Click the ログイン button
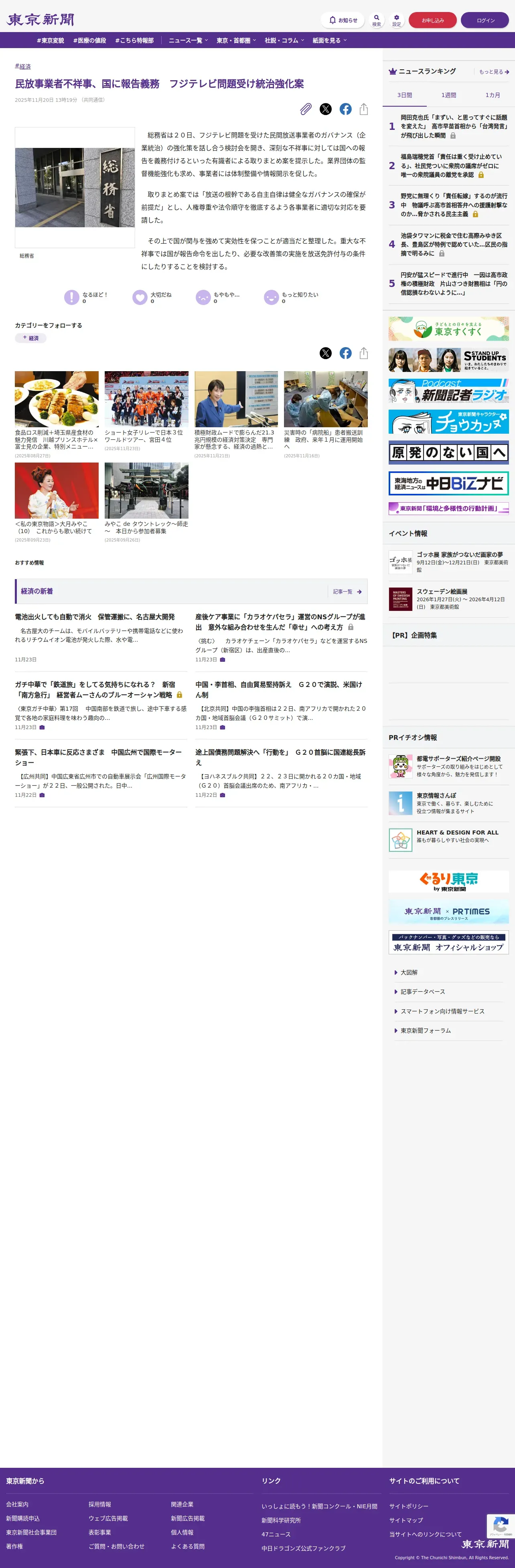The height and width of the screenshot is (1568, 515). coord(485,20)
